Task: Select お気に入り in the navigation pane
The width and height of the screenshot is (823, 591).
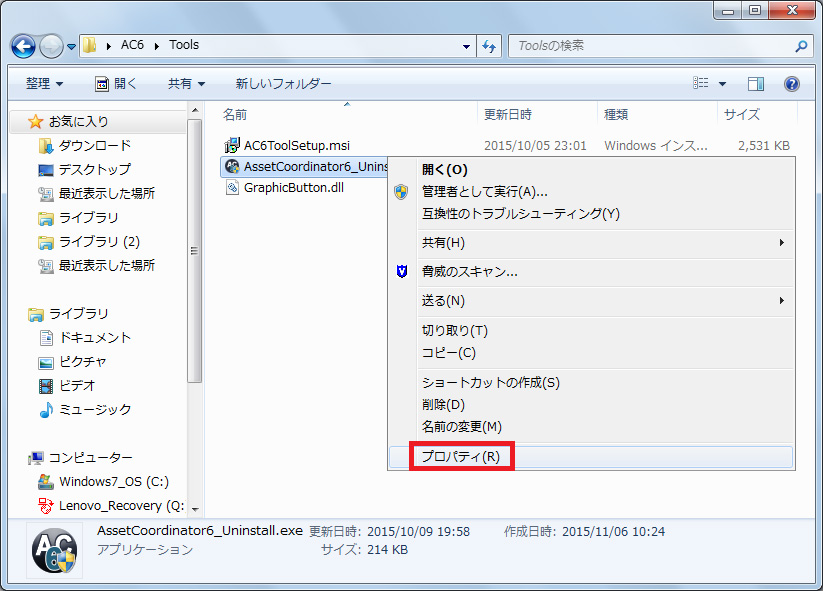Action: coord(79,122)
